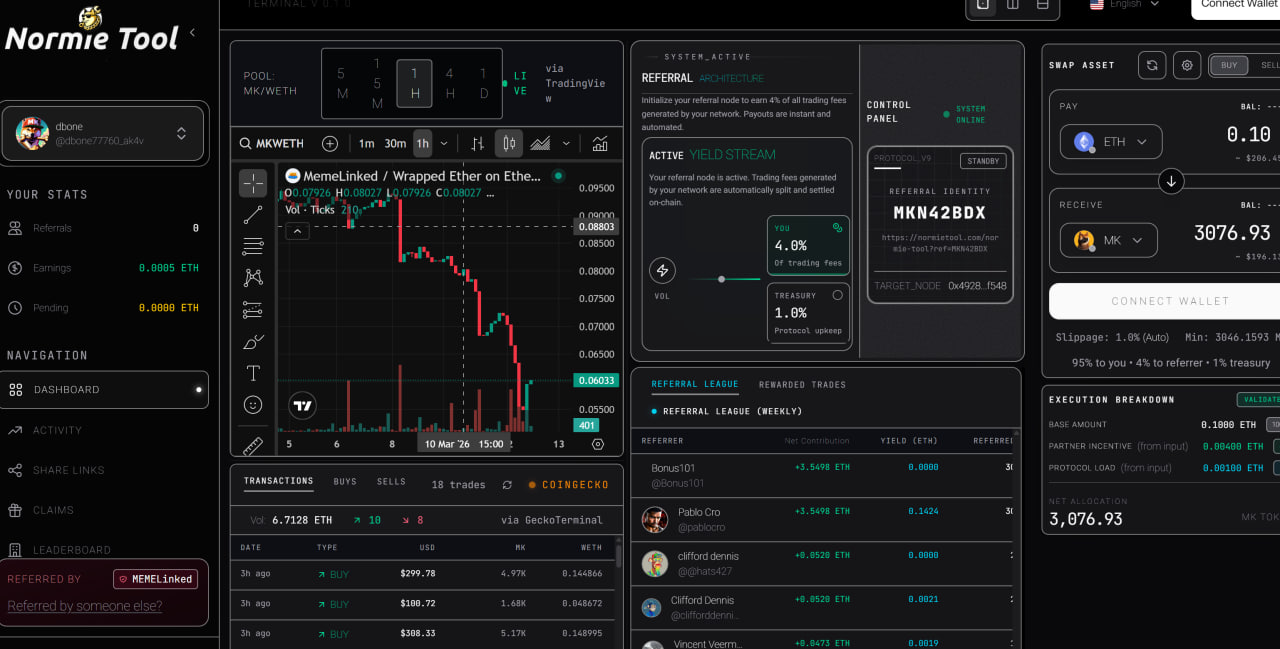
Task: Select the 1H pool timeframe
Action: pos(414,84)
